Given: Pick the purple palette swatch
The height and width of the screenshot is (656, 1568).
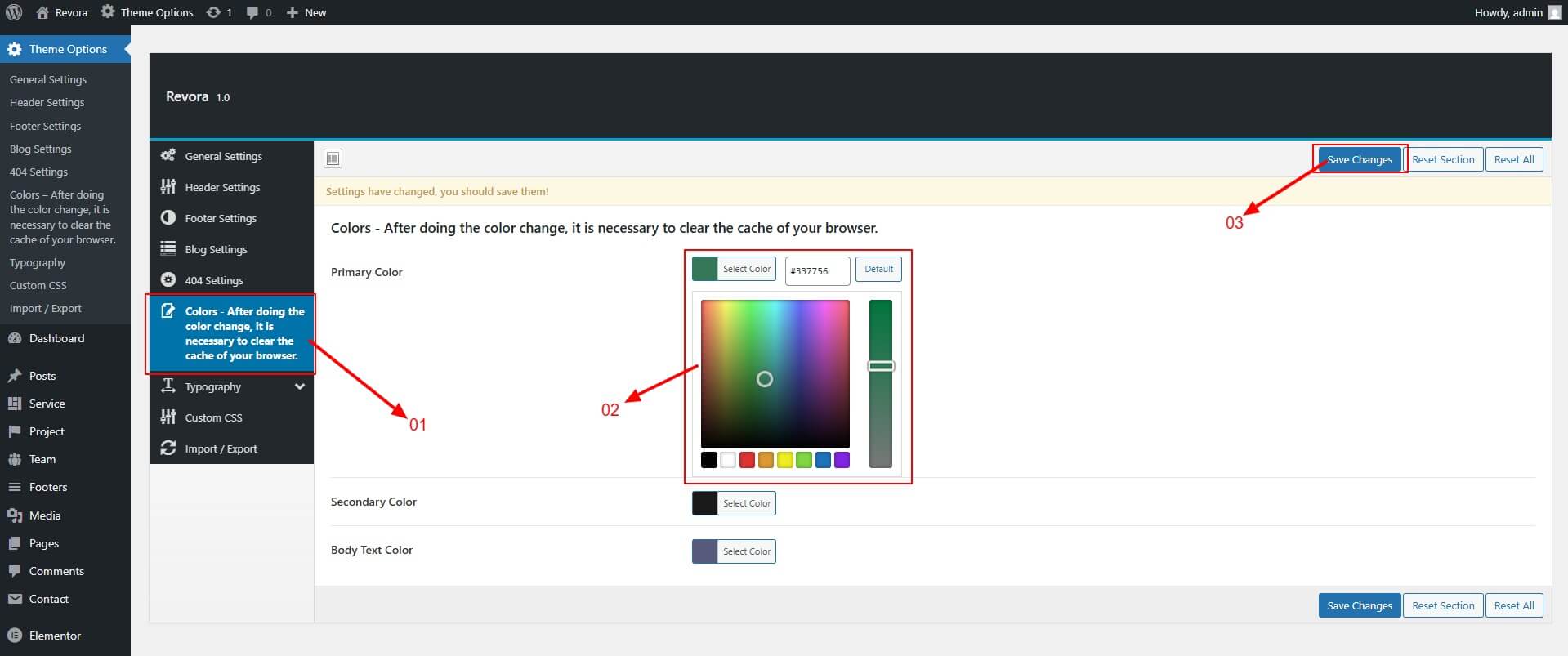Looking at the screenshot, I should 842,460.
